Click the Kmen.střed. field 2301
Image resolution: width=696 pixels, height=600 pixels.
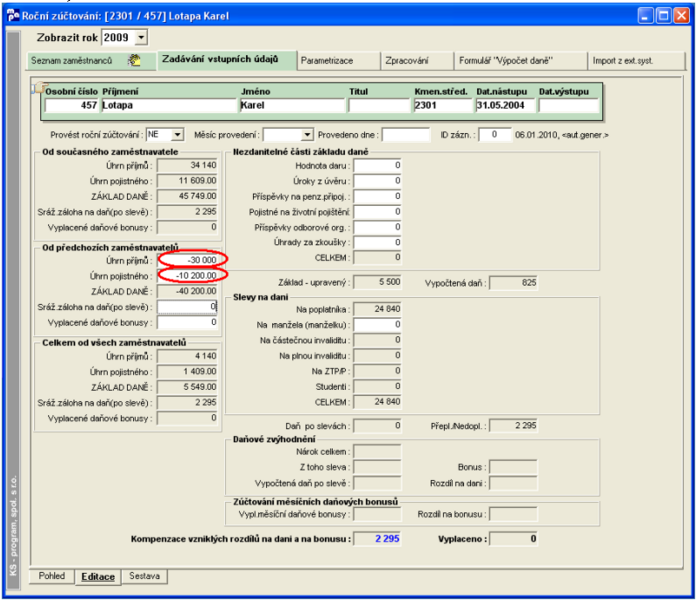(443, 106)
